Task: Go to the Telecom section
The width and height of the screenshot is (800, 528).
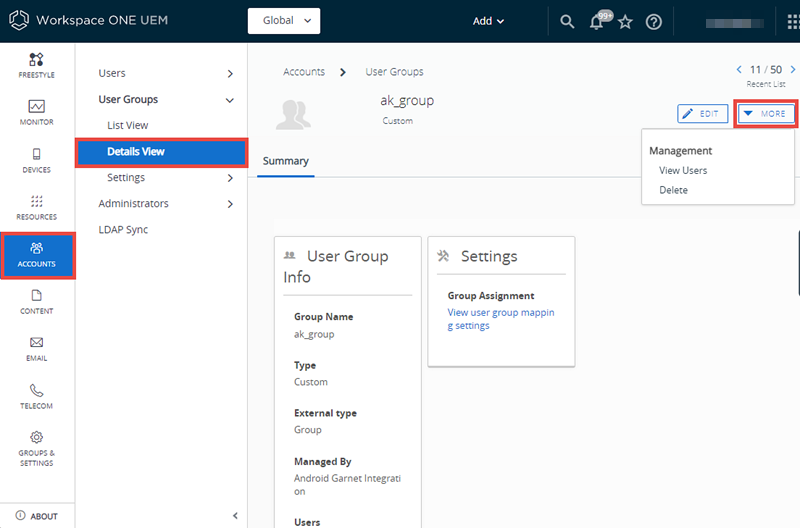Action: click(x=37, y=397)
